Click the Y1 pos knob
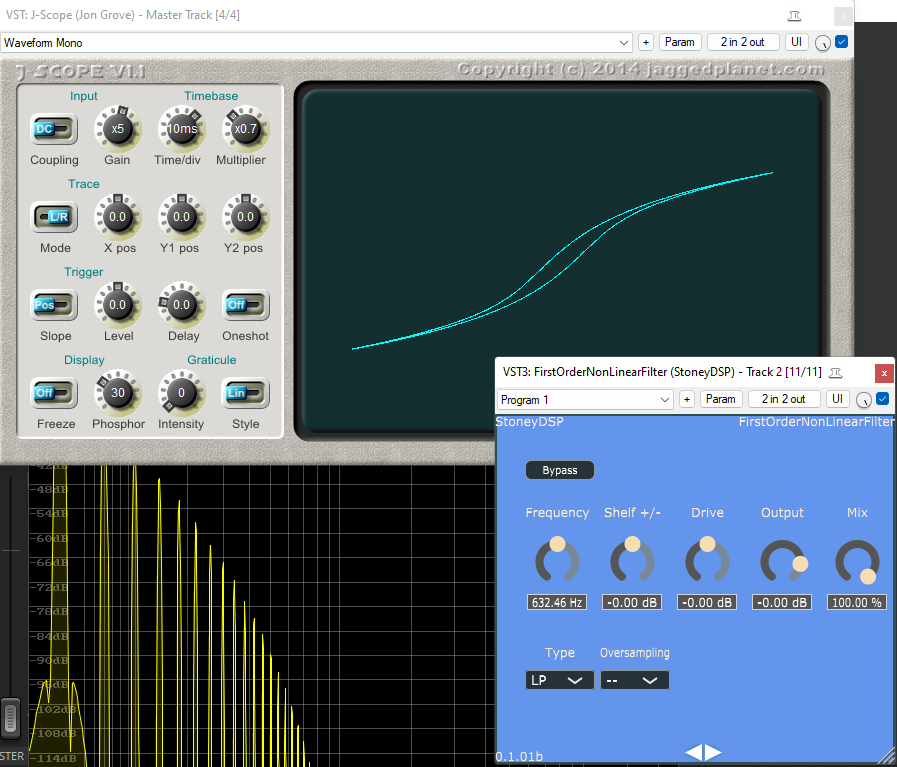The width and height of the screenshot is (897, 767). [182, 217]
